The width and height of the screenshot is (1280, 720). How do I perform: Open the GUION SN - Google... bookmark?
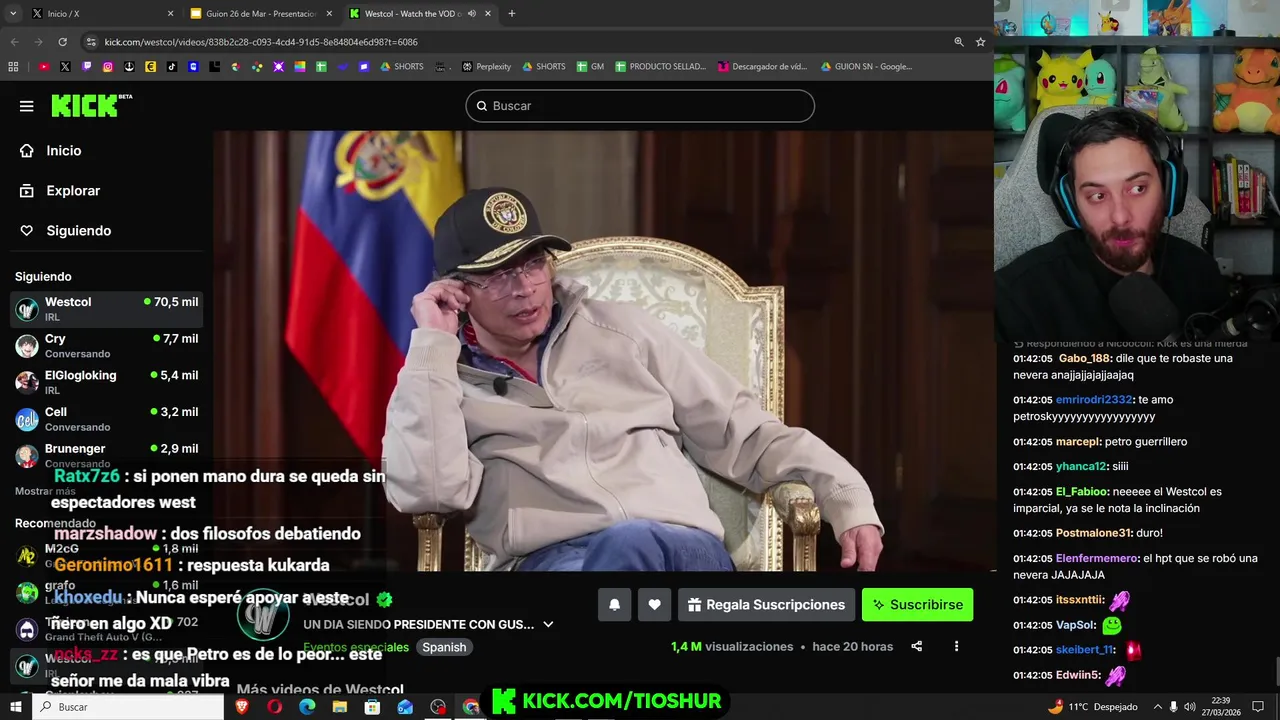point(866,67)
